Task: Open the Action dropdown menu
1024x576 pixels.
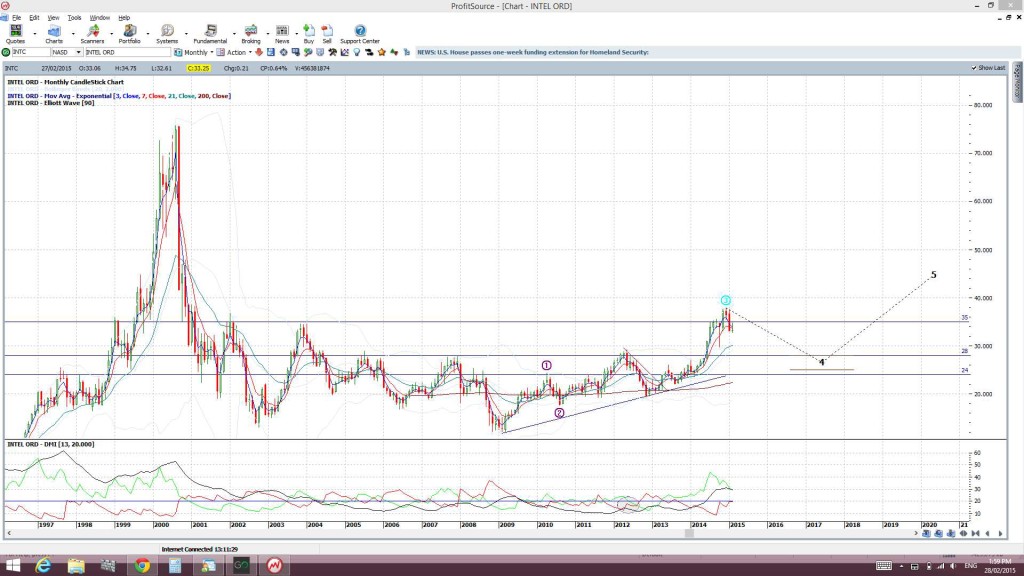Action: click(250, 52)
